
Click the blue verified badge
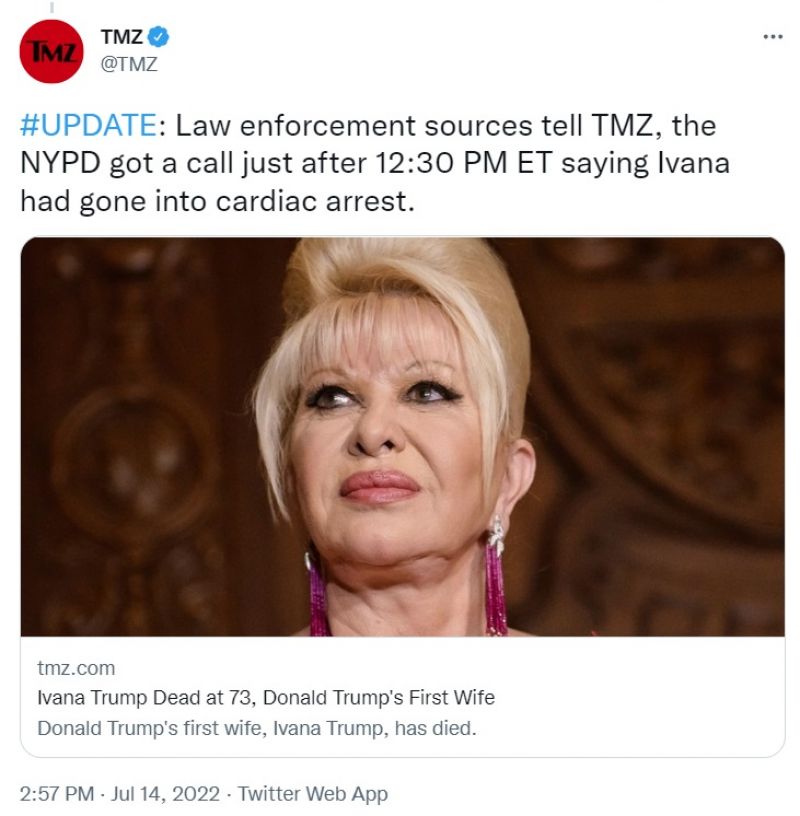158,37
